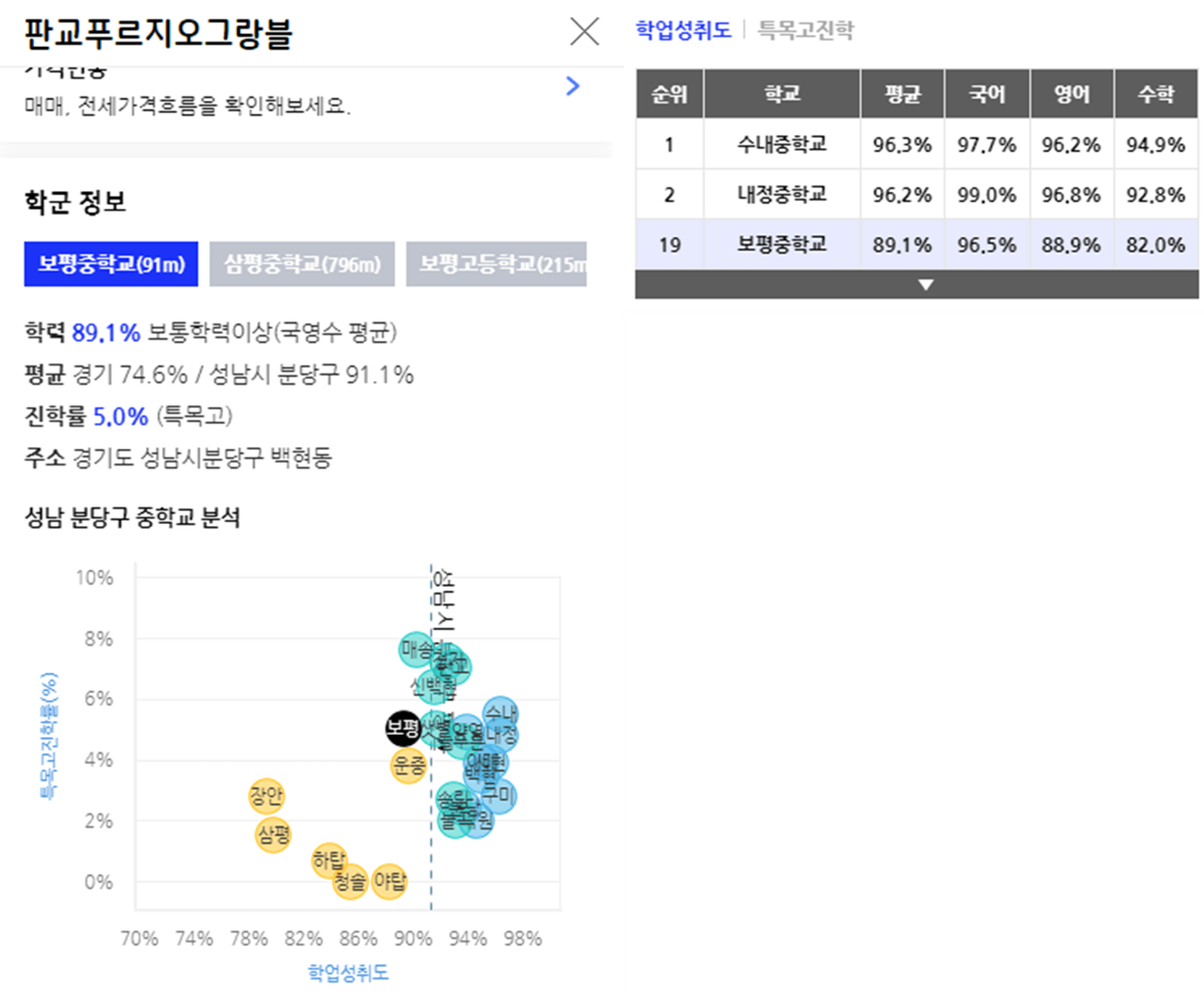Open price trend via blue chevron arrow
Image resolution: width=1204 pixels, height=992 pixels.
point(573,86)
